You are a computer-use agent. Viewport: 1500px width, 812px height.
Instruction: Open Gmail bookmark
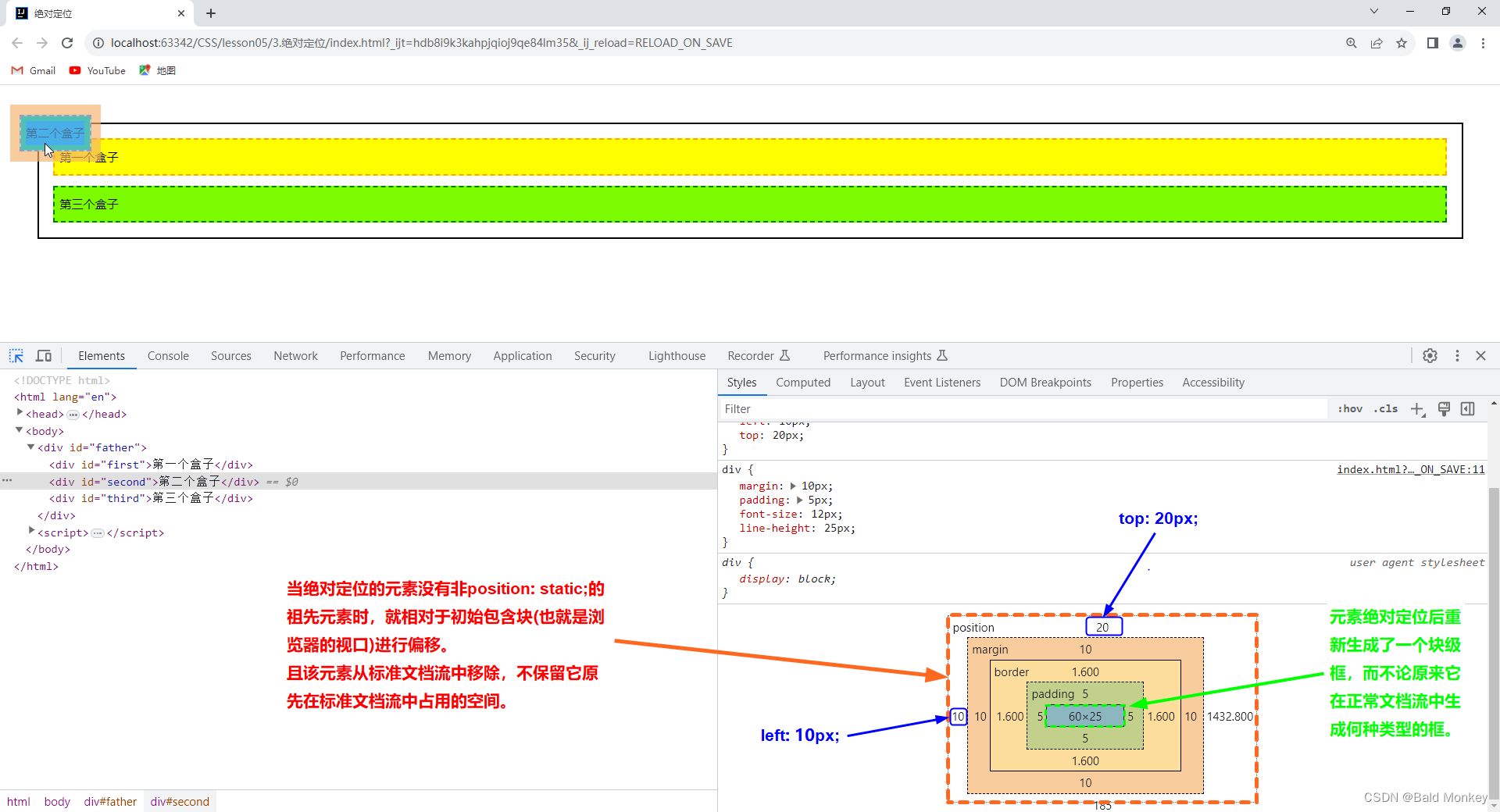(x=34, y=70)
